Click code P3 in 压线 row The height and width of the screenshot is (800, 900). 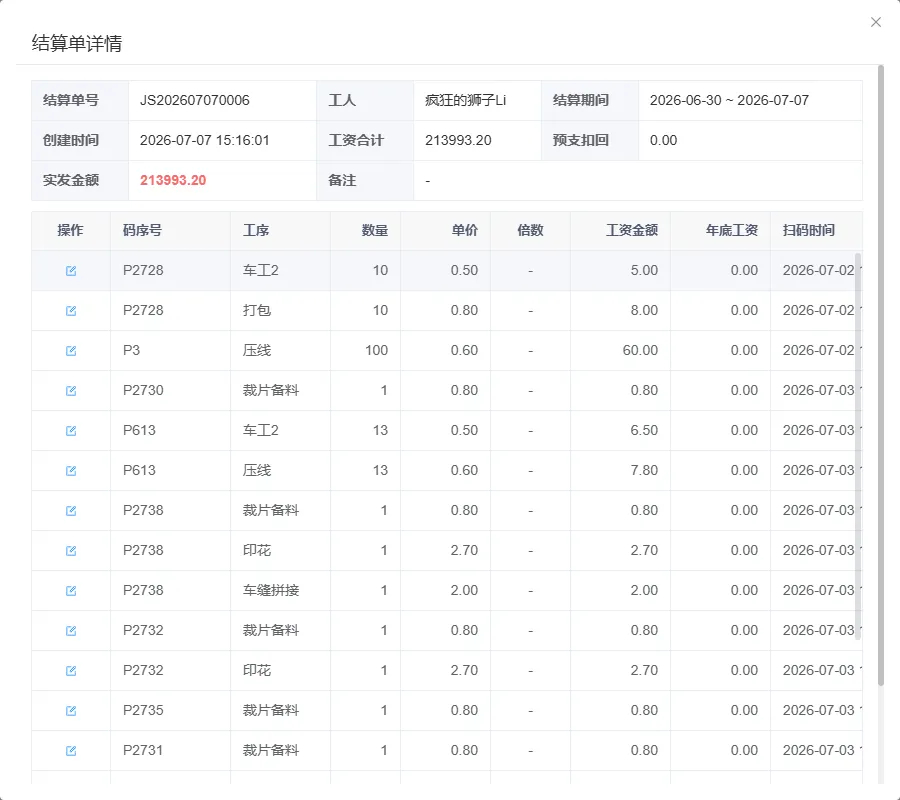point(131,350)
